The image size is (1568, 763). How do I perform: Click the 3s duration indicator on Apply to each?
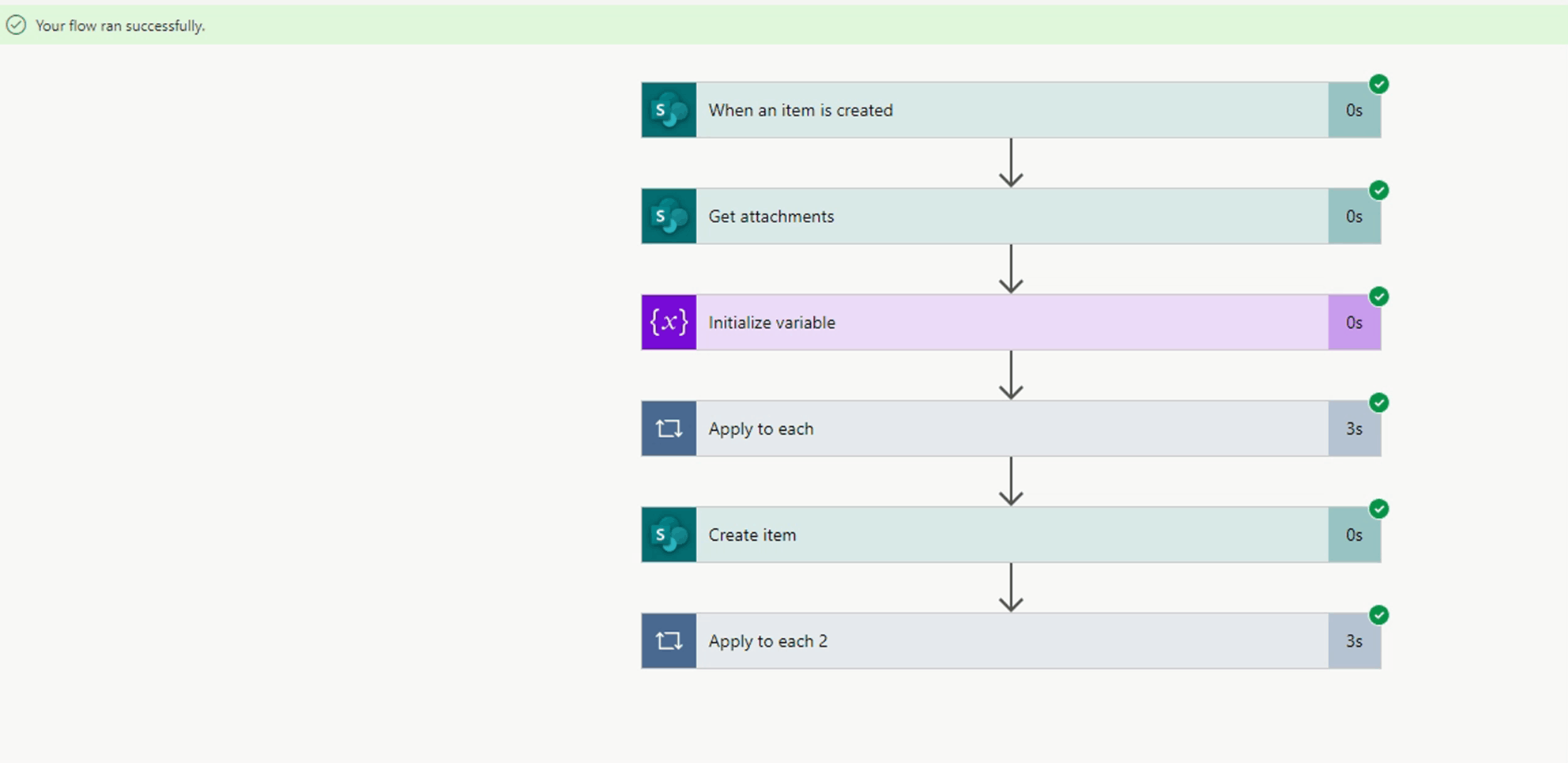[x=1355, y=429]
